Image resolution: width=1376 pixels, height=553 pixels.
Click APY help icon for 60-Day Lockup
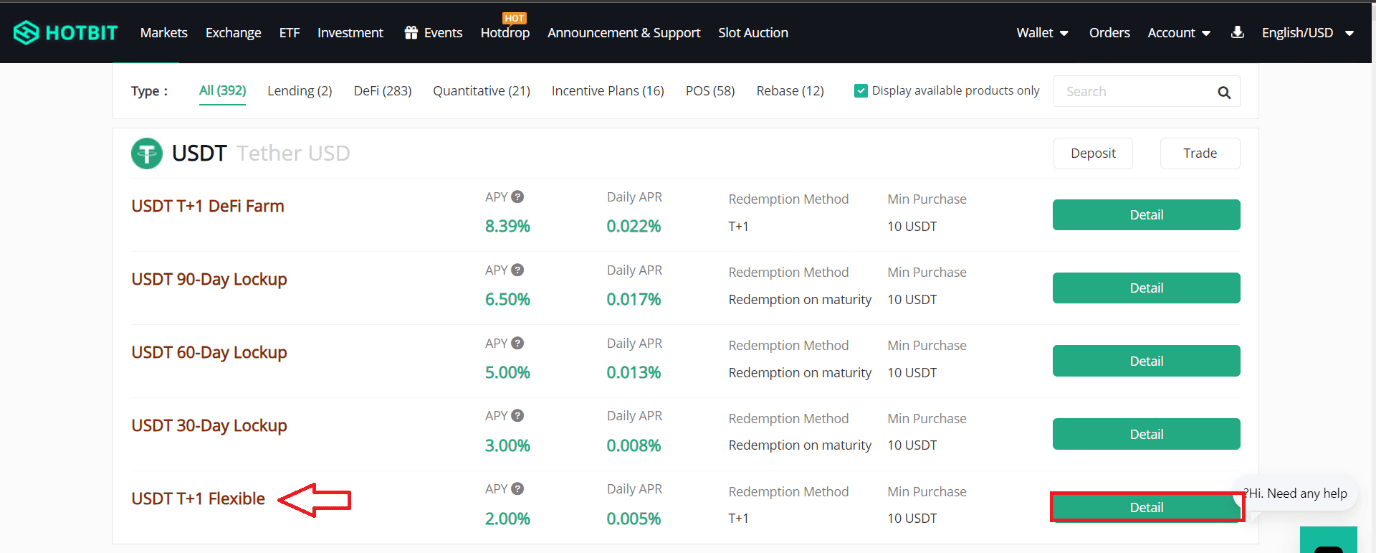pos(518,343)
